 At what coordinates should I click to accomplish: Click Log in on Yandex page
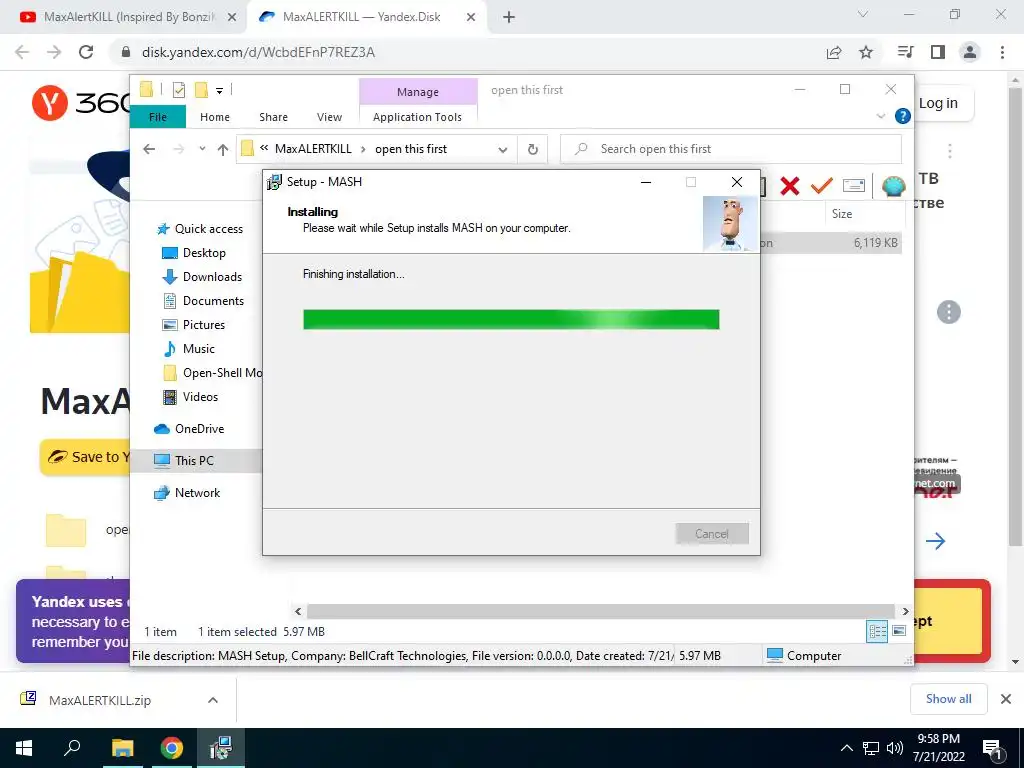point(938,103)
